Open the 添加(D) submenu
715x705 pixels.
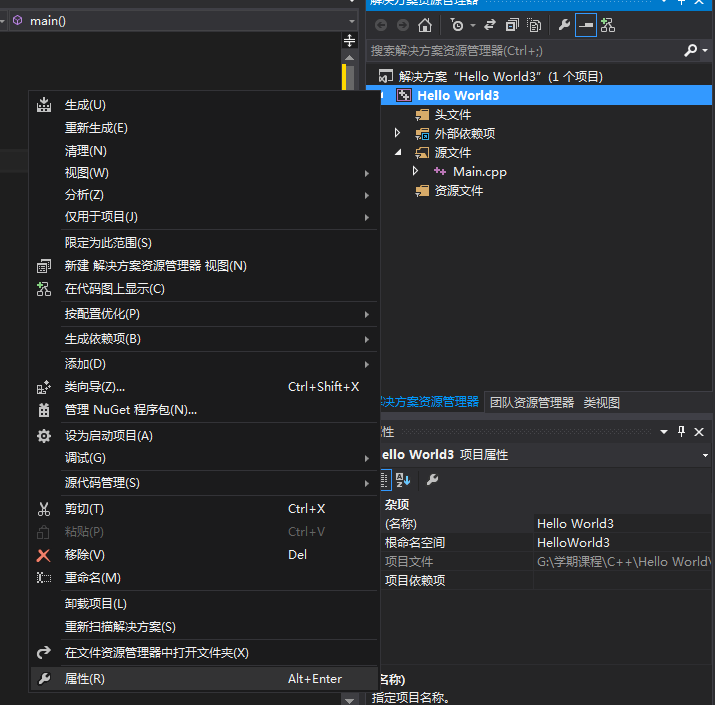coord(203,364)
